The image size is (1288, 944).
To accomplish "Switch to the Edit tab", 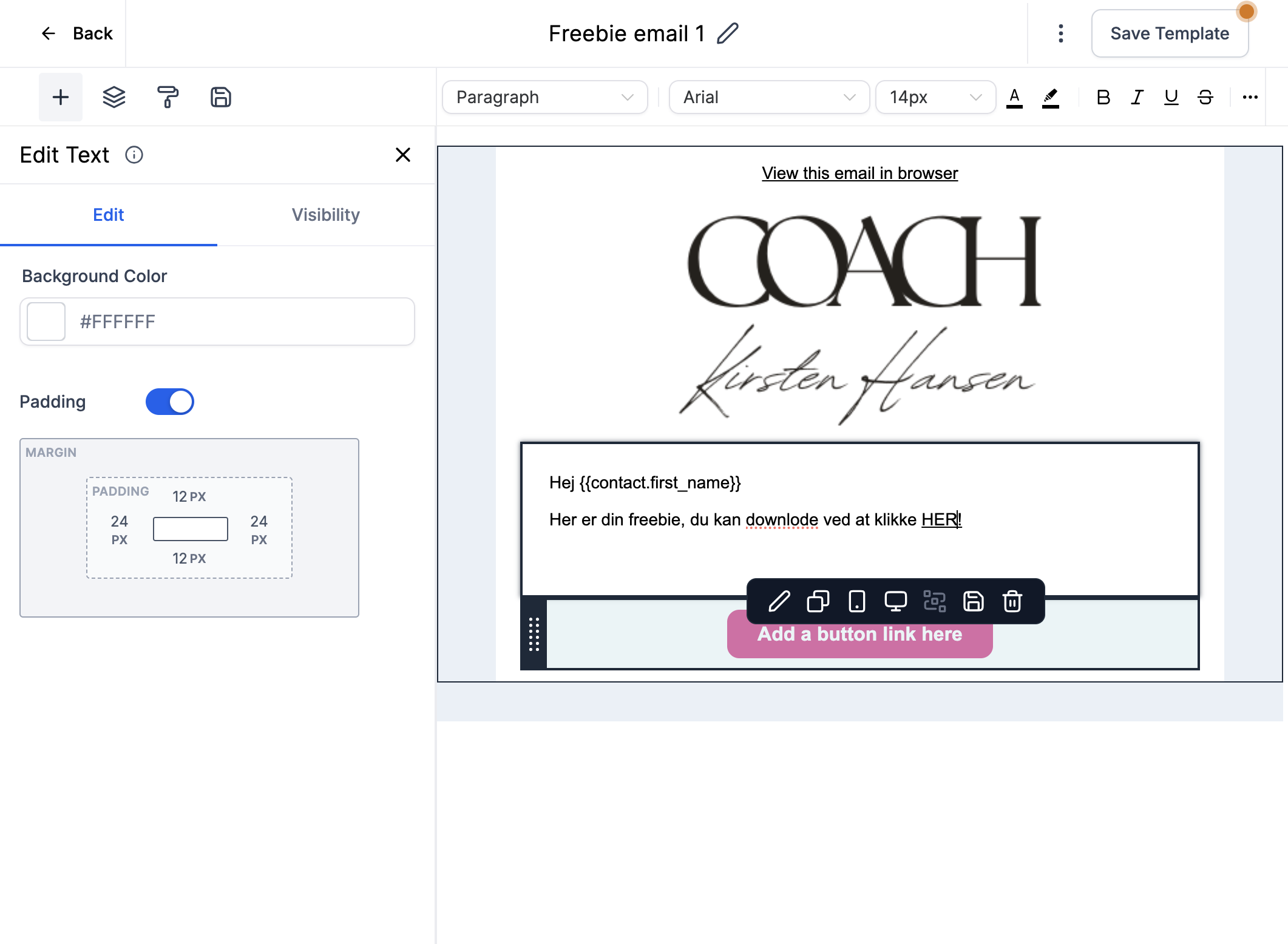I will (109, 215).
